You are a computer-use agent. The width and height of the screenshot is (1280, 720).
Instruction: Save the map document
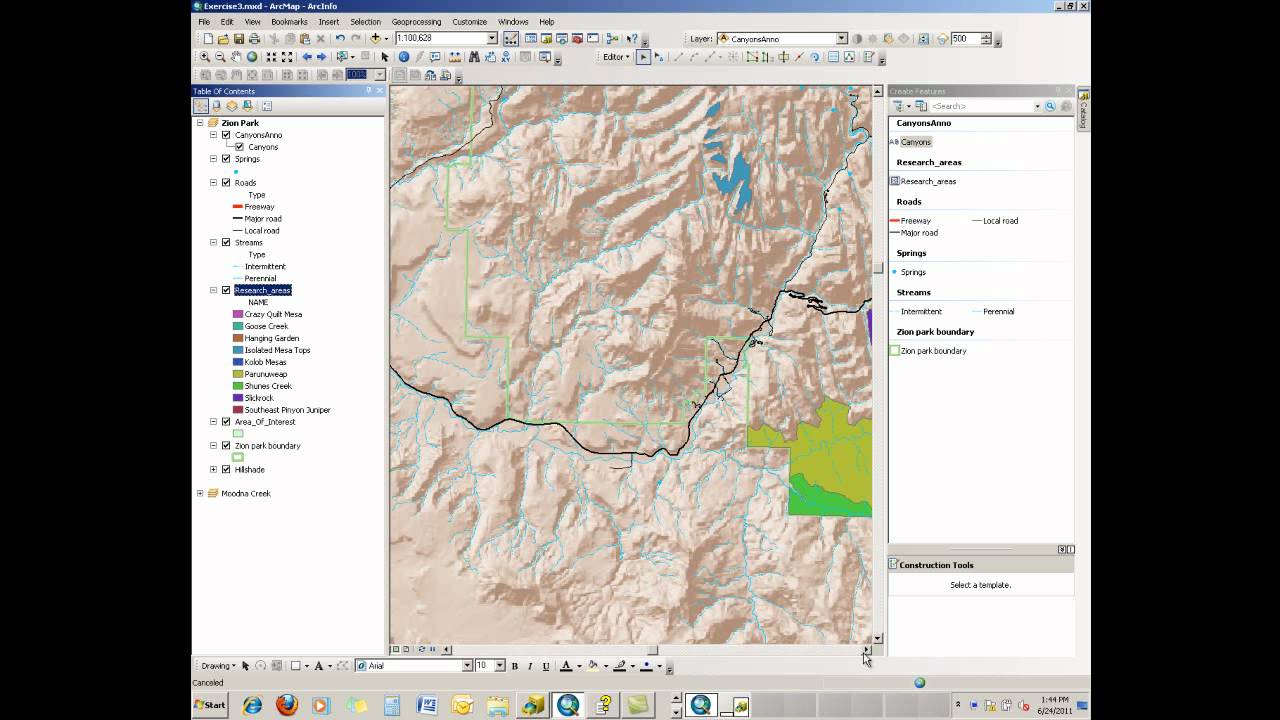[x=239, y=39]
